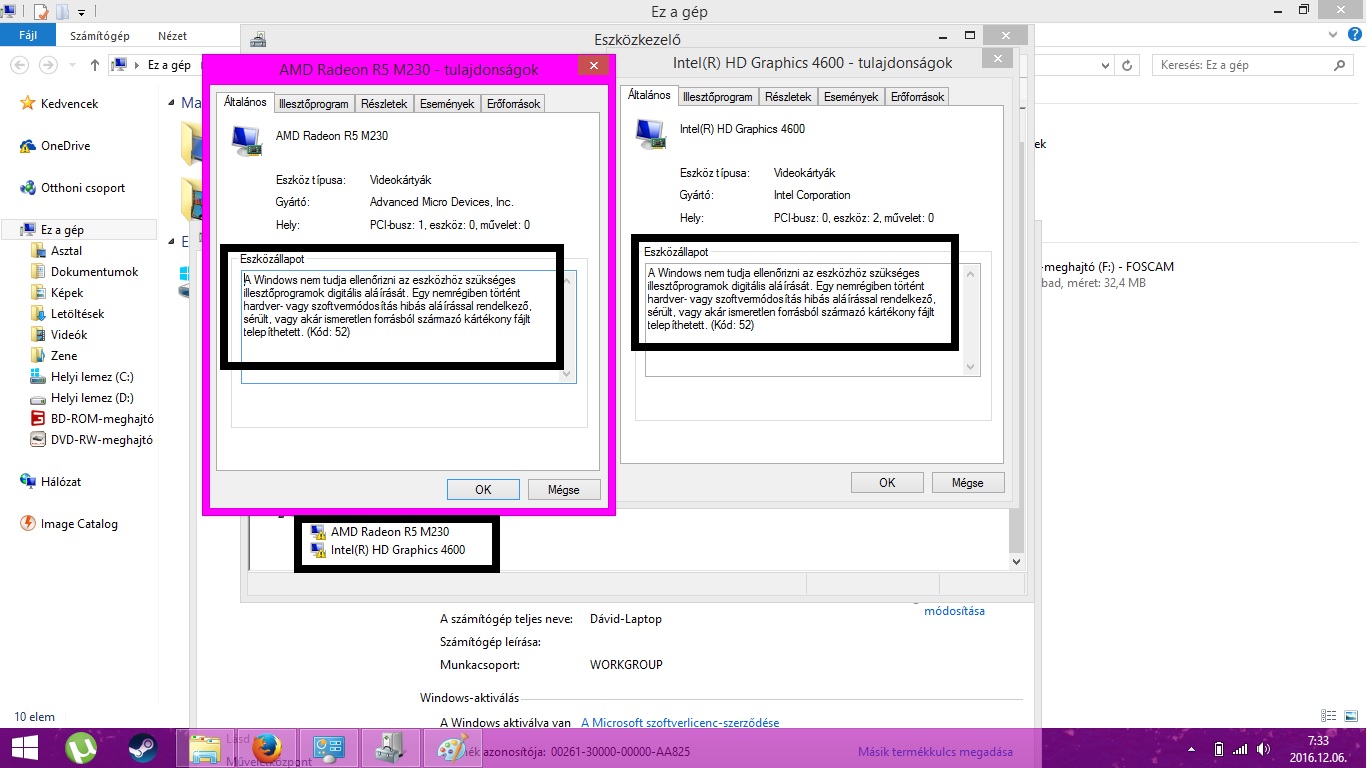This screenshot has width=1367, height=768.
Task: Open the Explorer Help question mark icon
Action: click(1355, 36)
